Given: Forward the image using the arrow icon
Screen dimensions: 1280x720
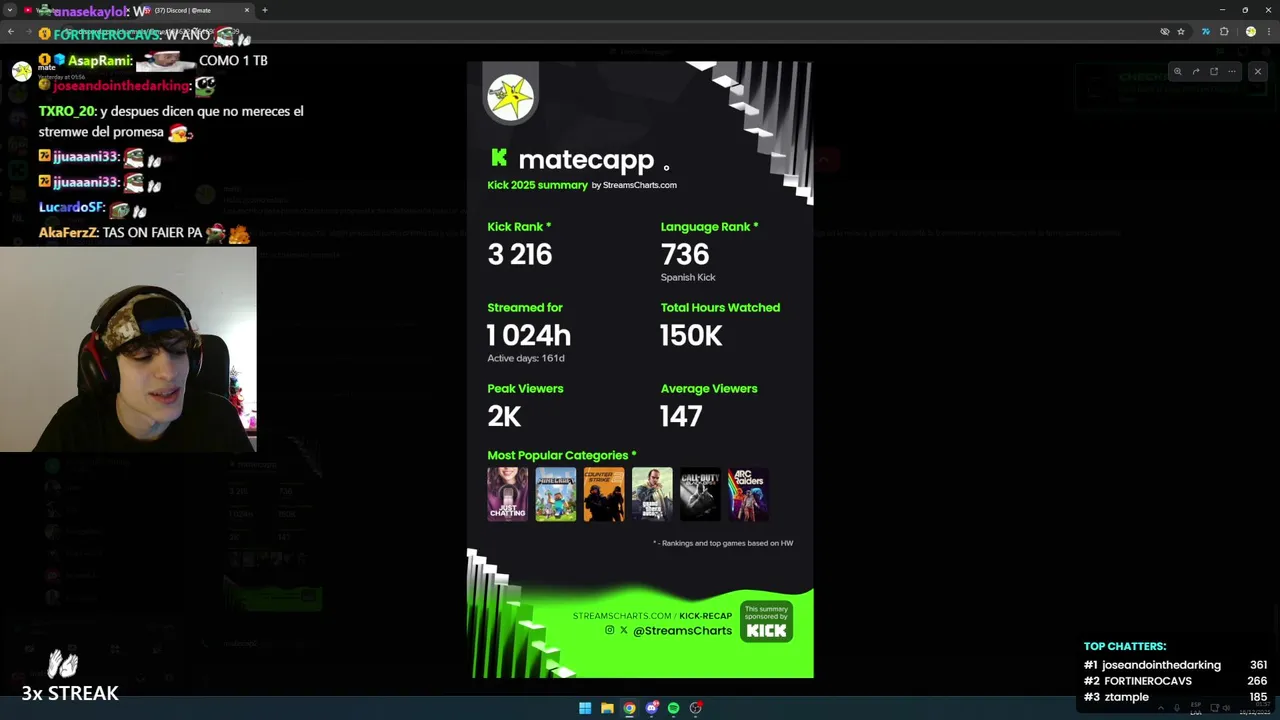Looking at the screenshot, I should pos(1196,71).
